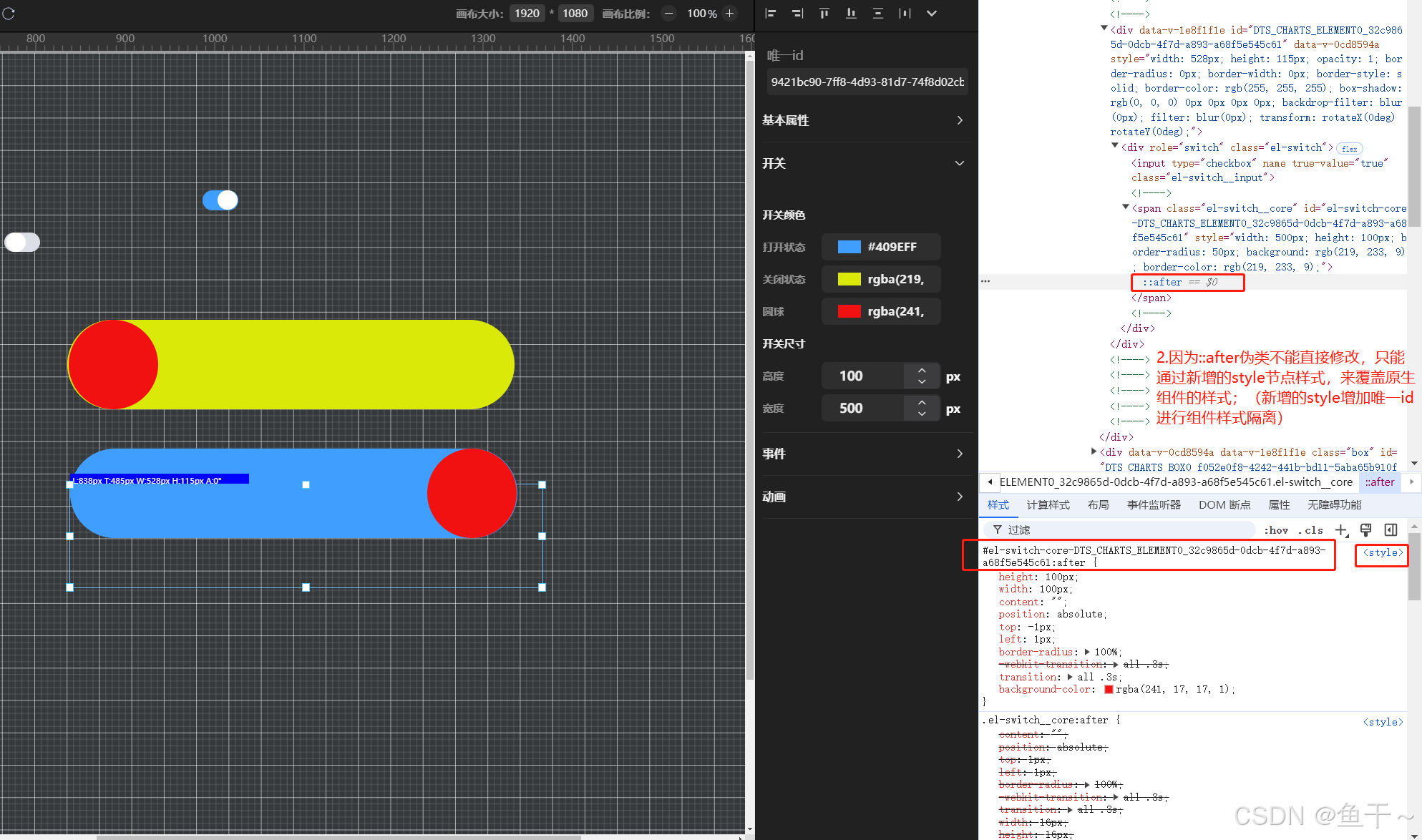Zoom out canvas with minus button
This screenshot has height=840, width=1422.
tap(668, 14)
